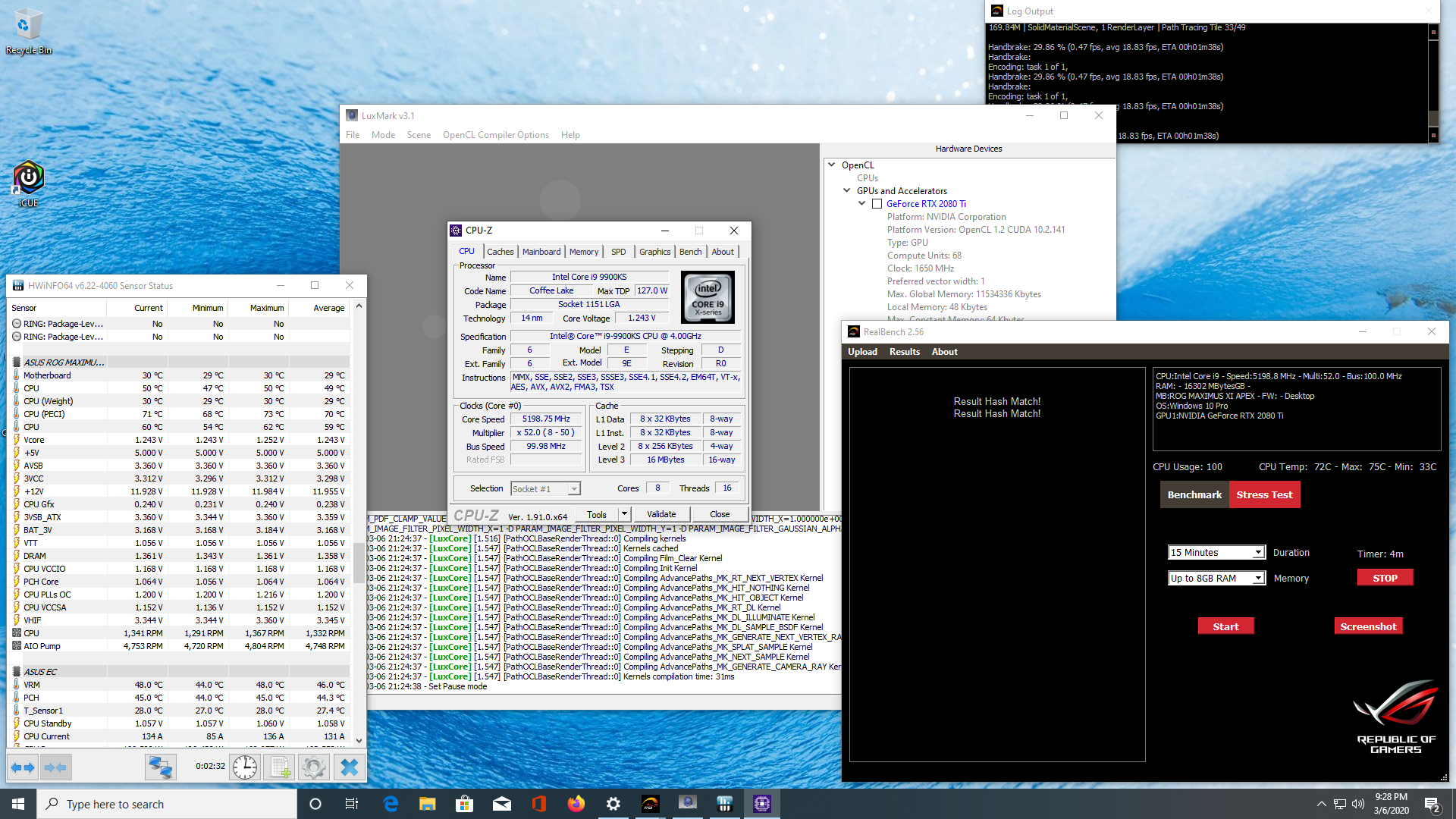Click RealBench Start button
The width and height of the screenshot is (1456, 819).
point(1225,626)
